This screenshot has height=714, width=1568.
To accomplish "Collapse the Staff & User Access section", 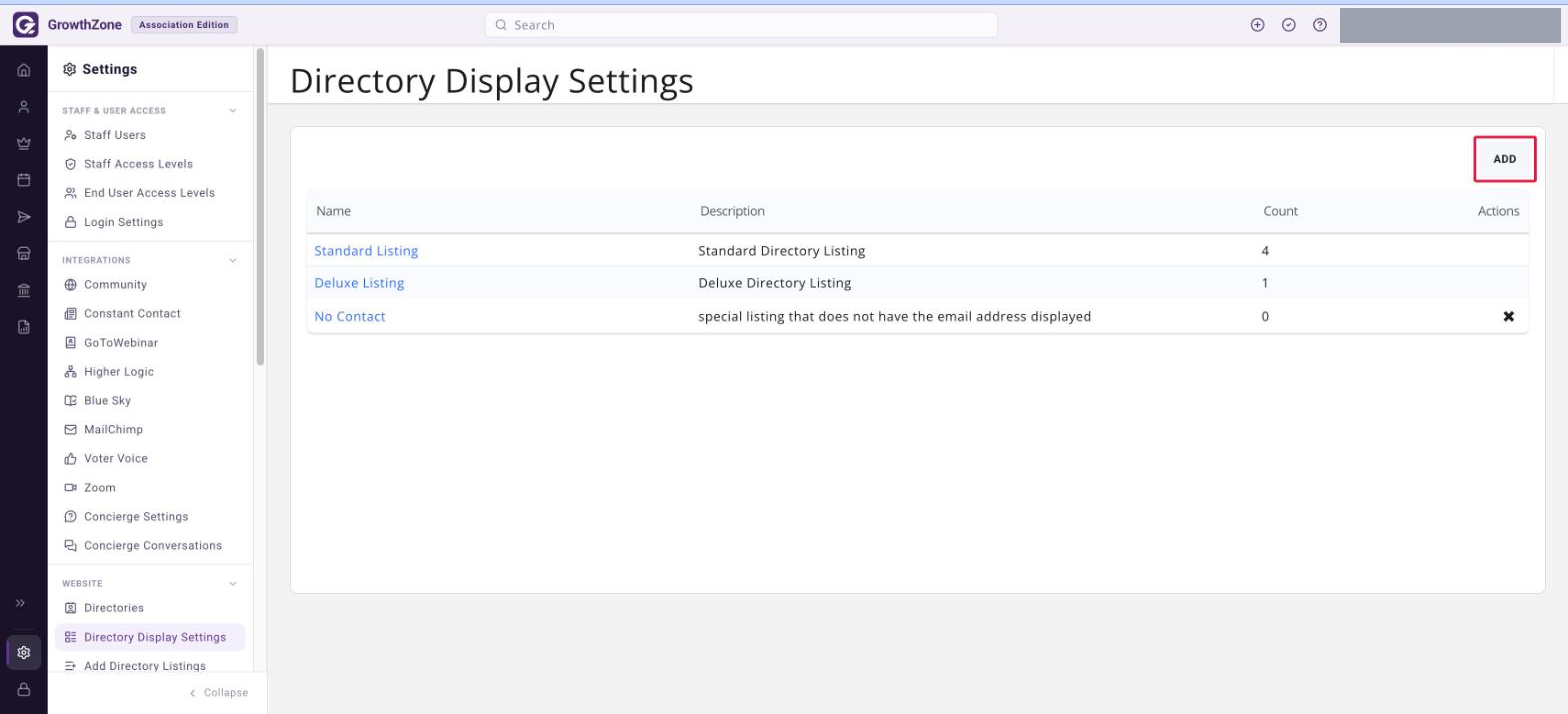I will pyautogui.click(x=233, y=111).
